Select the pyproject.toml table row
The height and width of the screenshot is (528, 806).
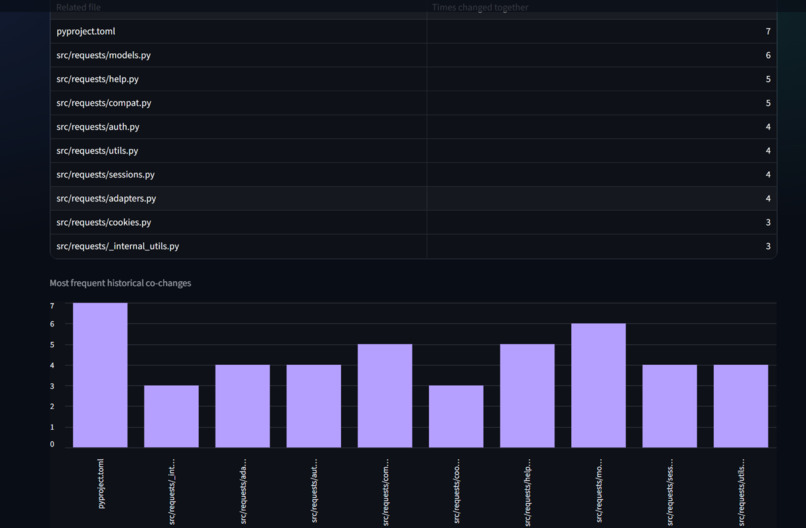(x=413, y=31)
